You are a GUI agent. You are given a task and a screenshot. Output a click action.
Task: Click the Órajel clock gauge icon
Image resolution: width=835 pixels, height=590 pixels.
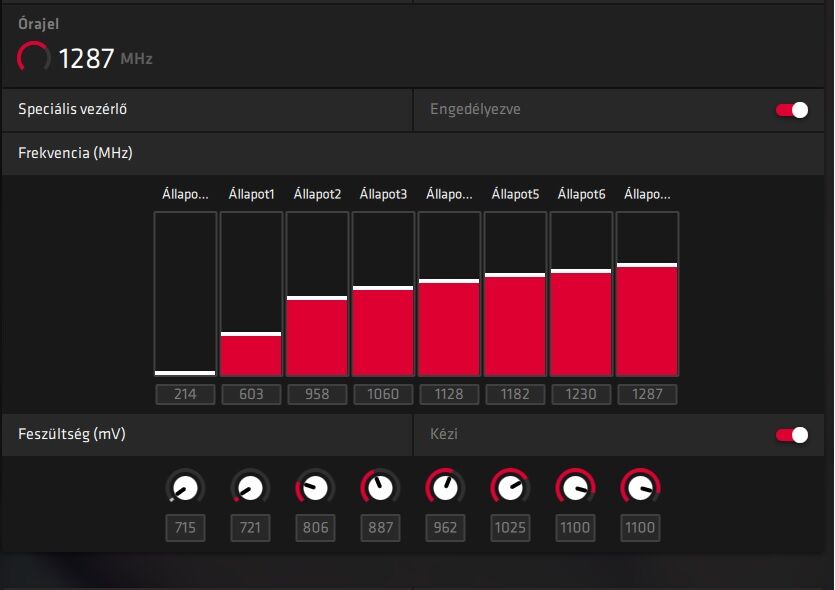pyautogui.click(x=34, y=58)
